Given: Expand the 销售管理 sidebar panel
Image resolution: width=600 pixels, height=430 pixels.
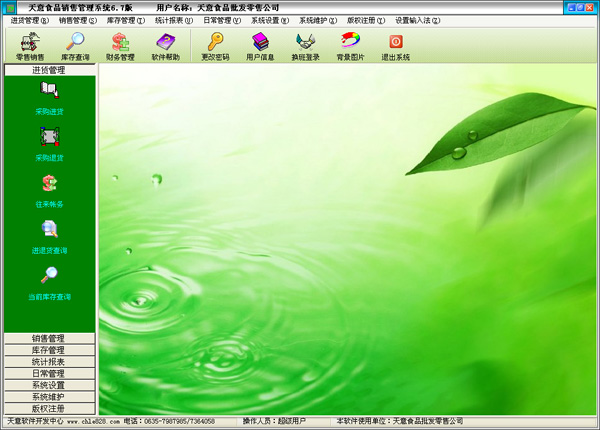Looking at the screenshot, I should [x=49, y=339].
